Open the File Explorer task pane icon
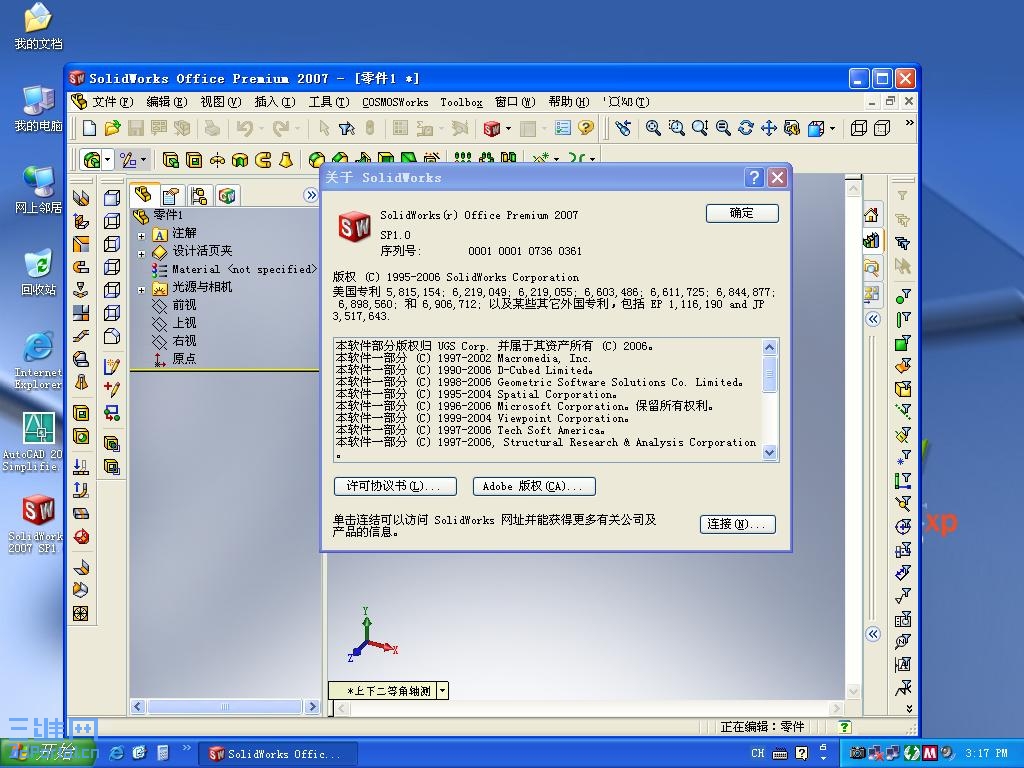The image size is (1024, 768). coord(871,267)
